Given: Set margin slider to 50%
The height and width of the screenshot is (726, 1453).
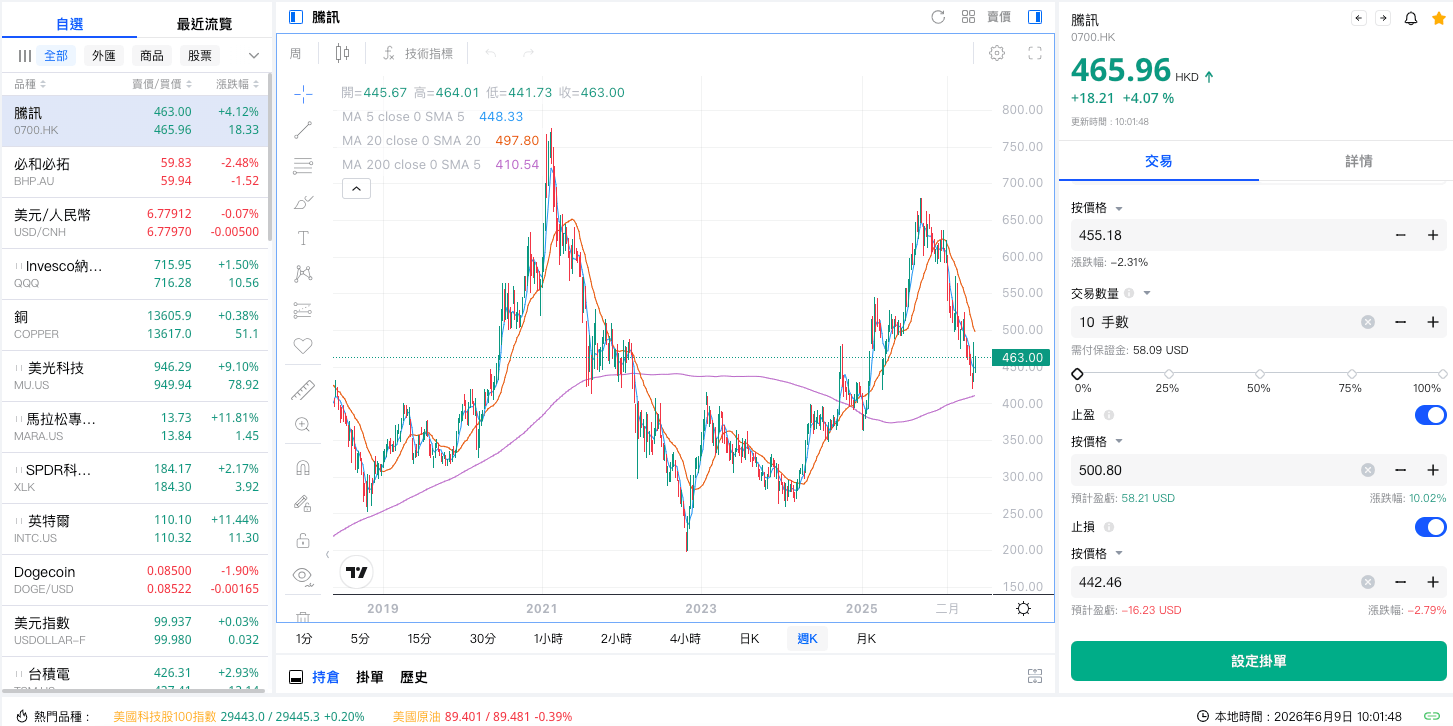Looking at the screenshot, I should click(x=1259, y=374).
